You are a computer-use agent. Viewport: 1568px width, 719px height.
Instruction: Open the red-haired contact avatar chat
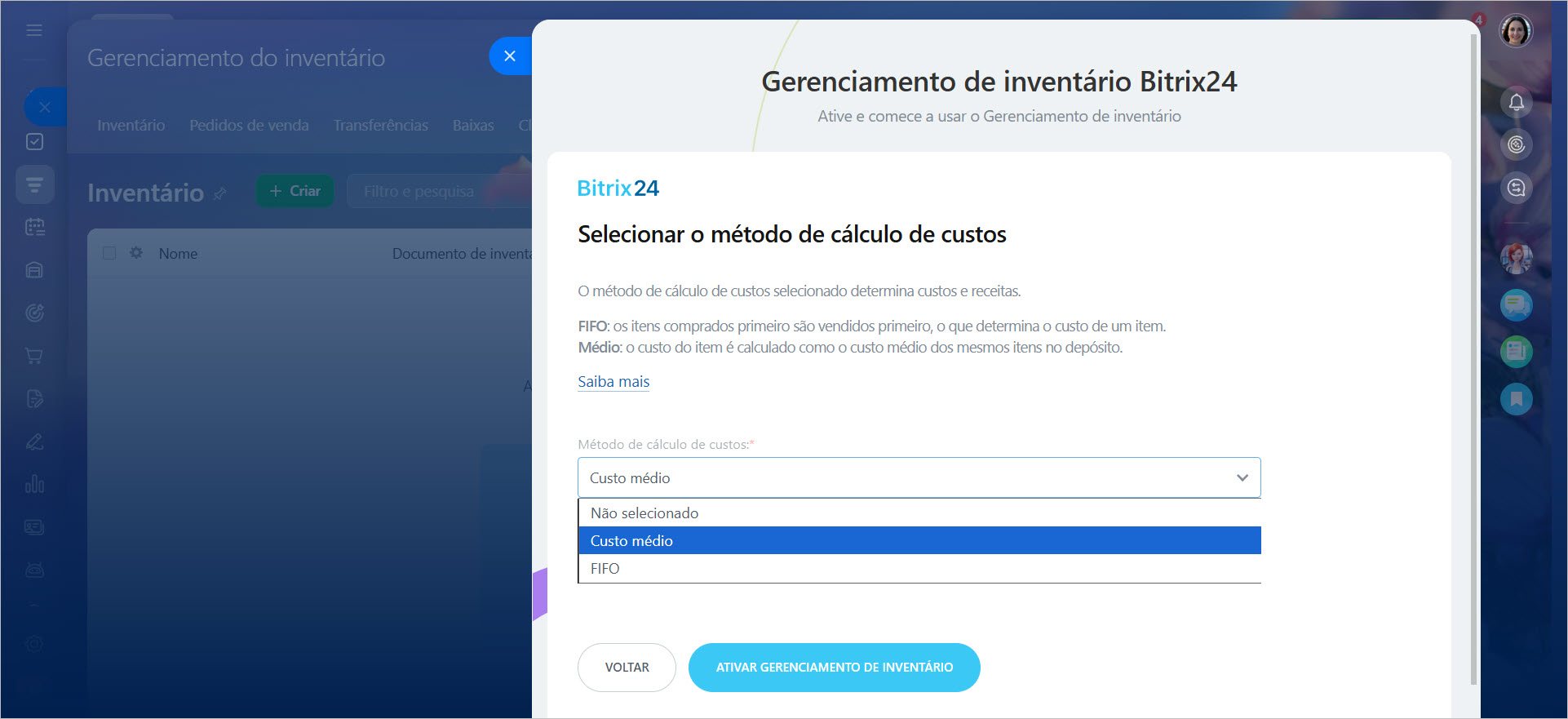pyautogui.click(x=1517, y=258)
